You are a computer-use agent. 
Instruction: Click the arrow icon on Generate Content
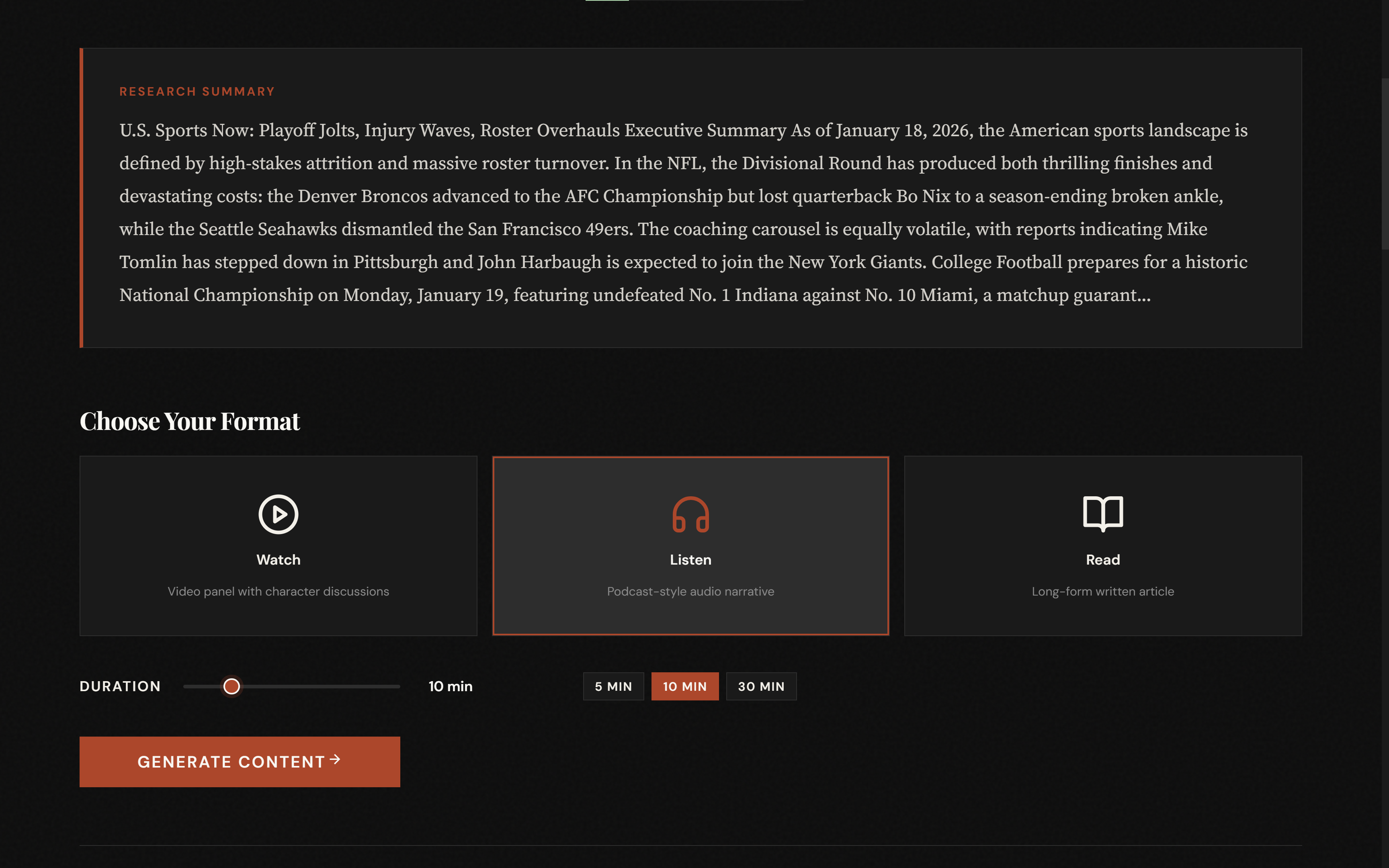[335, 759]
